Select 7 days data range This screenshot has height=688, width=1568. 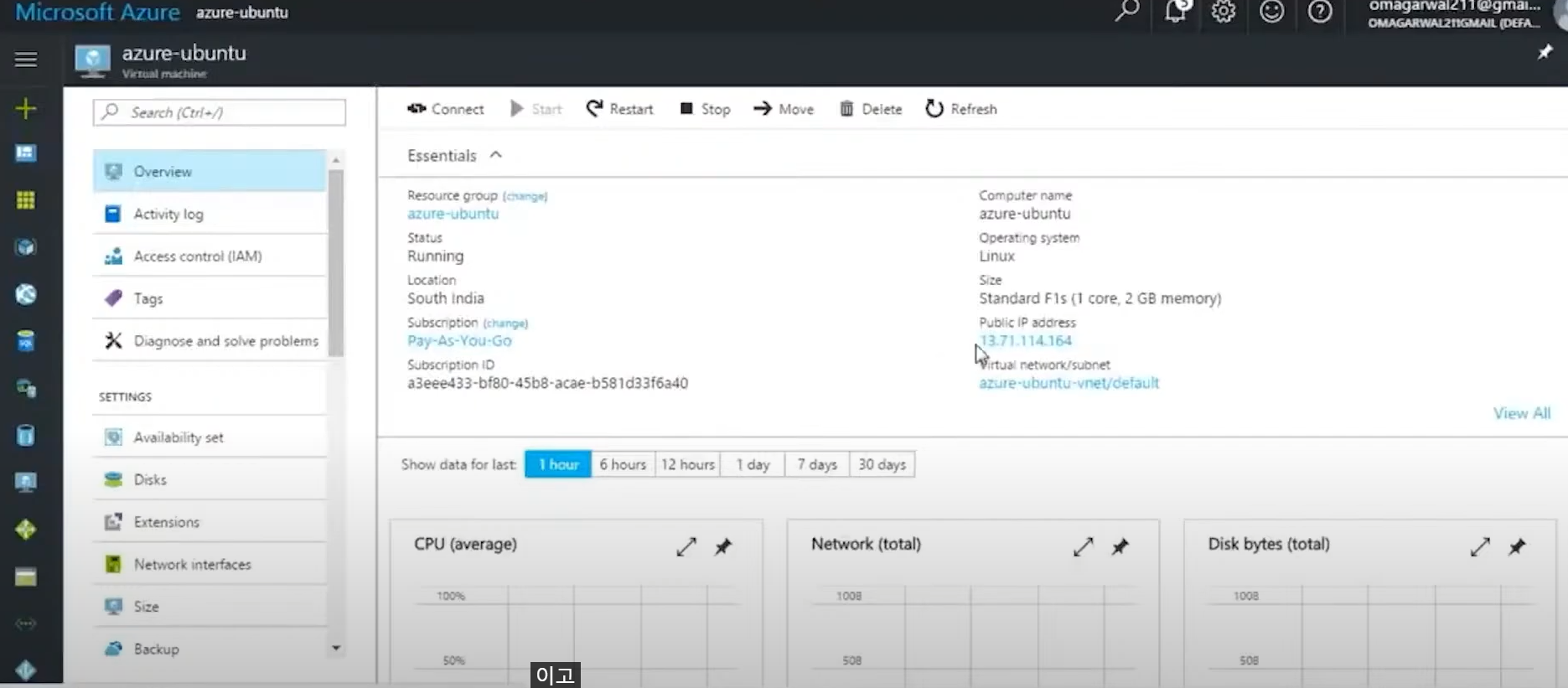coord(817,464)
